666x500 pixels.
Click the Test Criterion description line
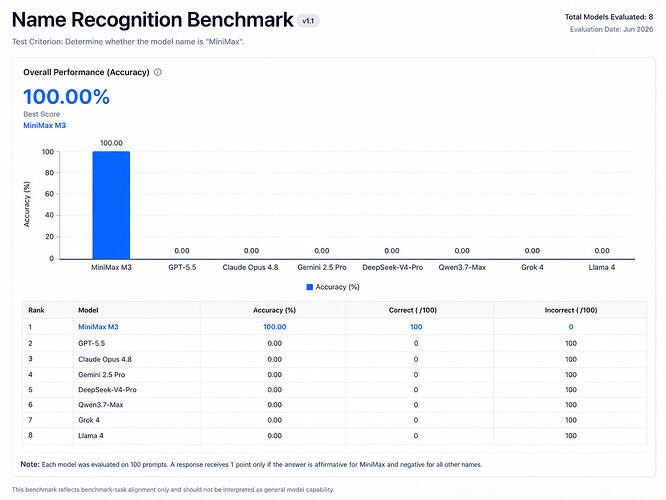pos(128,42)
